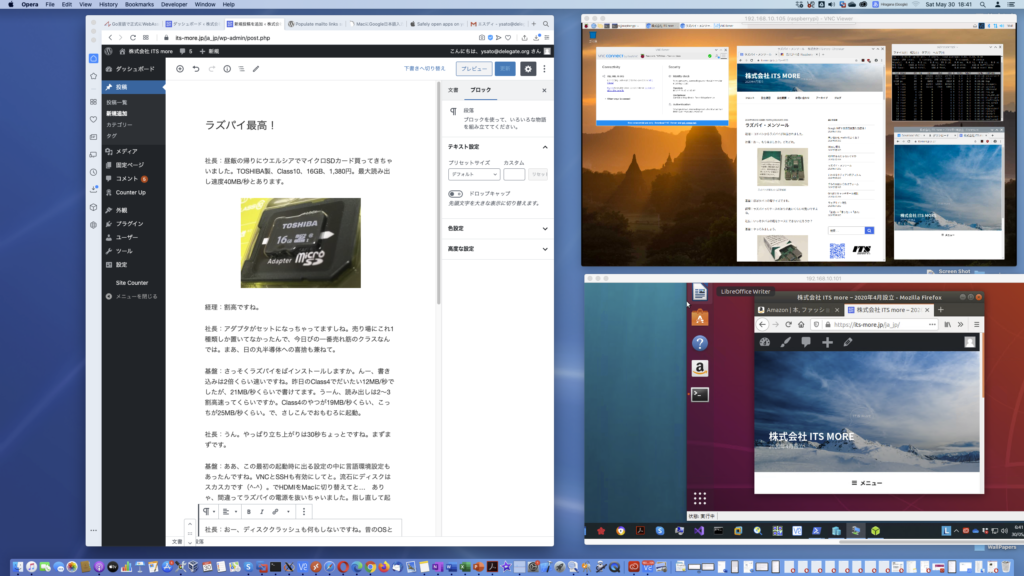Open Ubuntu Terminal from the dock
The height and width of the screenshot is (576, 1024).
(x=700, y=394)
